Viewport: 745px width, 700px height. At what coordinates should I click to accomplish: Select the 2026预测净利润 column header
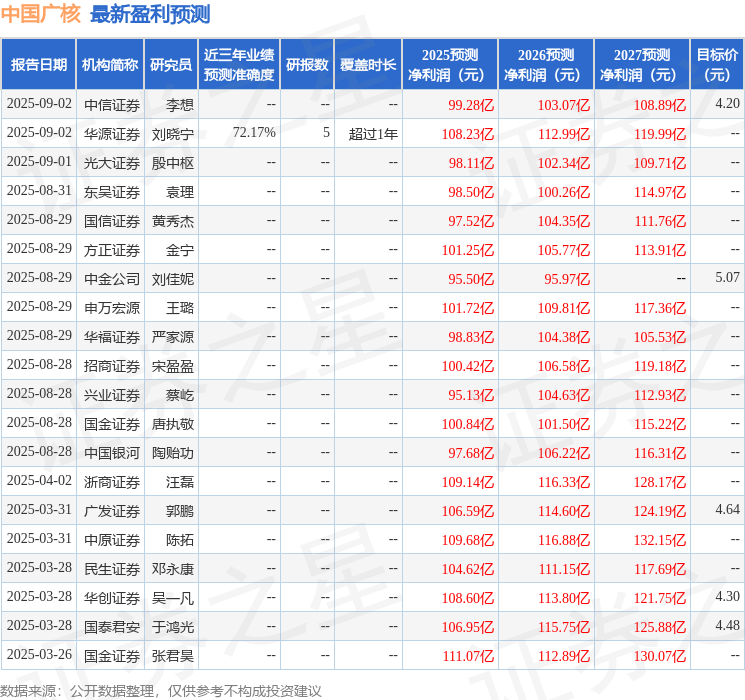[546, 65]
